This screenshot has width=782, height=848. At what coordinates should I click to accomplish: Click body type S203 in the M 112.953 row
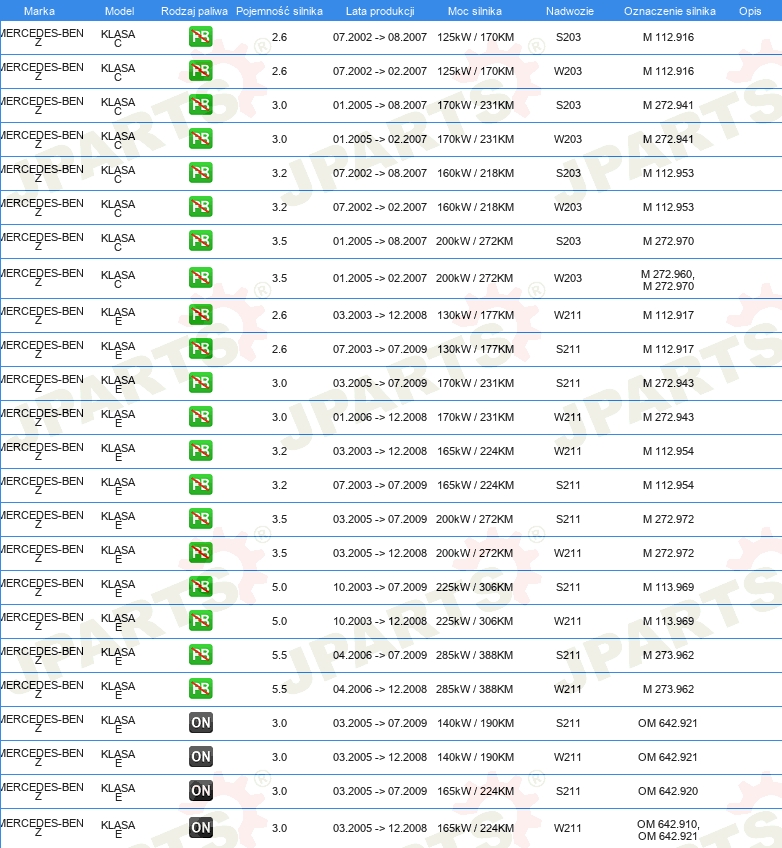[568, 173]
